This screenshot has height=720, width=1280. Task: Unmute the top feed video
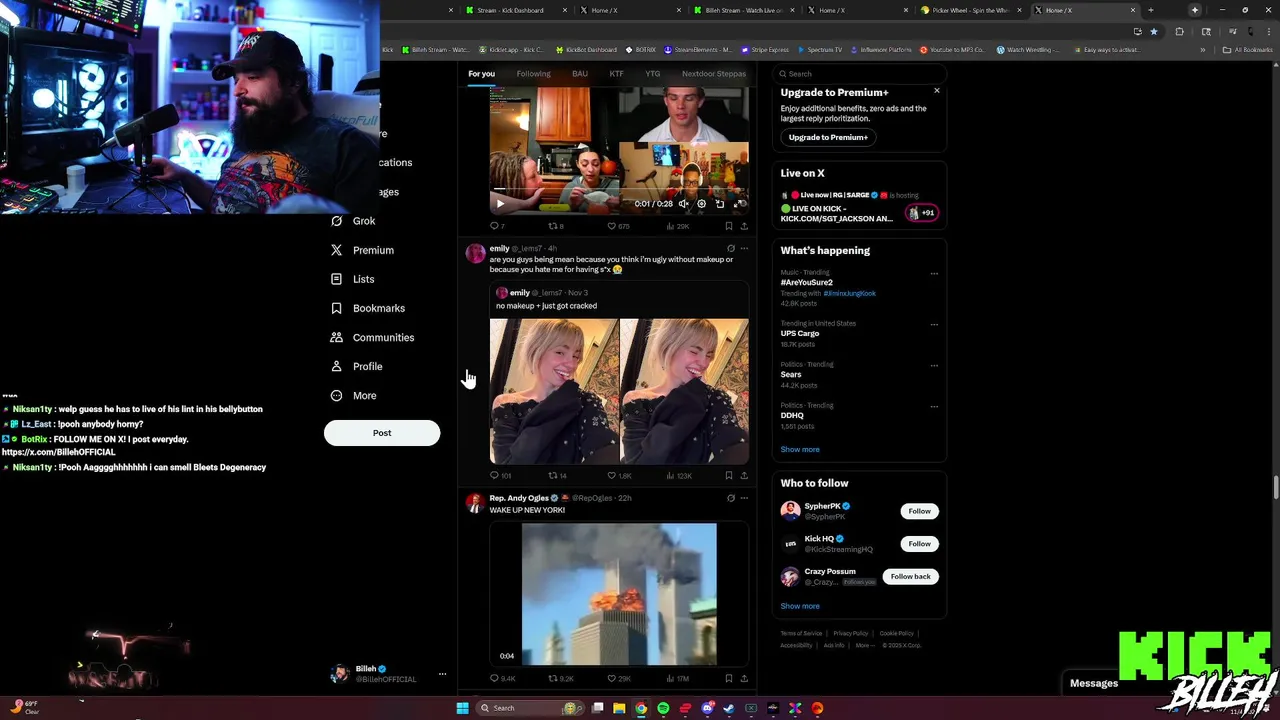coord(683,204)
